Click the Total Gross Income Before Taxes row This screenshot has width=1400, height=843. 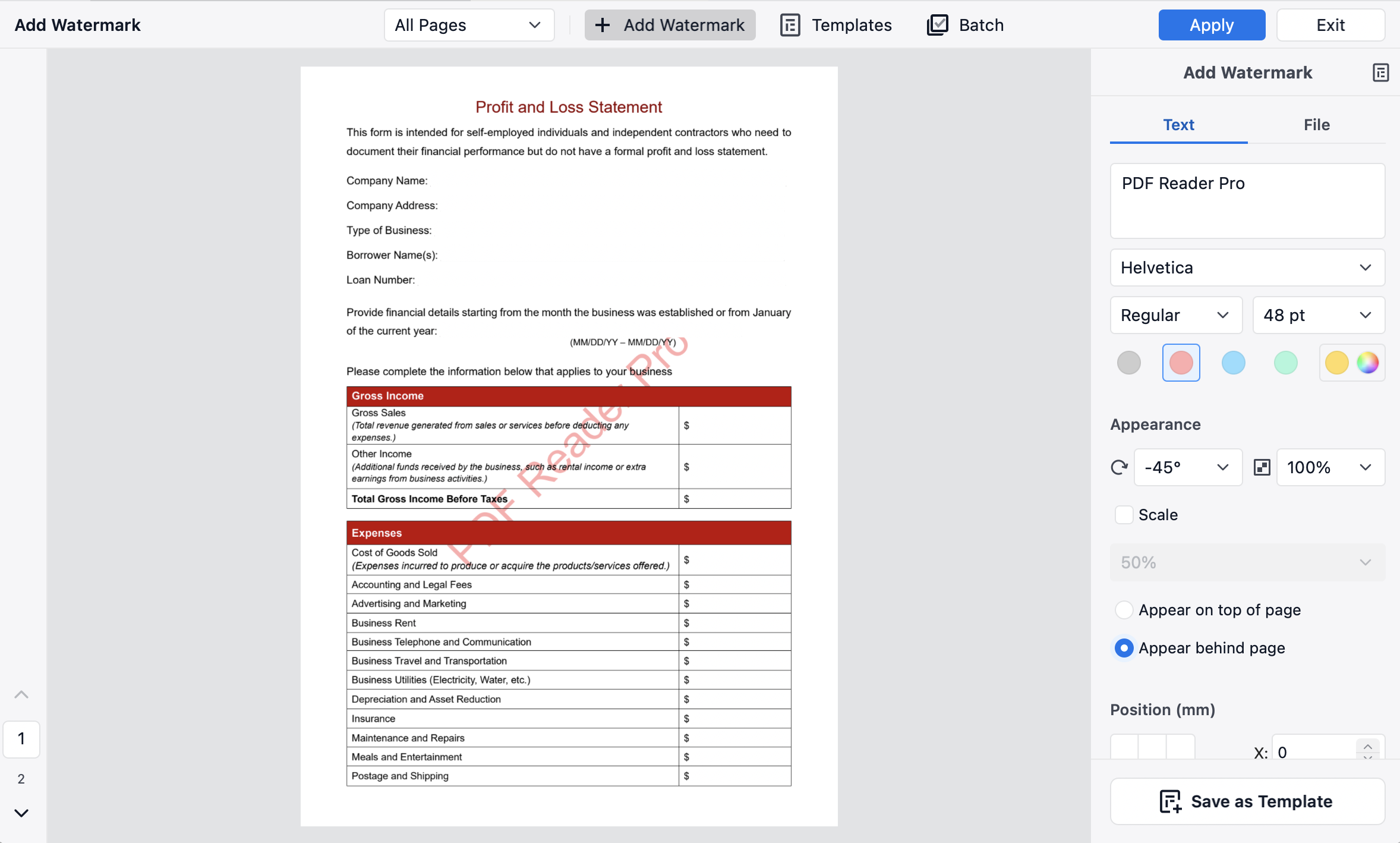569,499
